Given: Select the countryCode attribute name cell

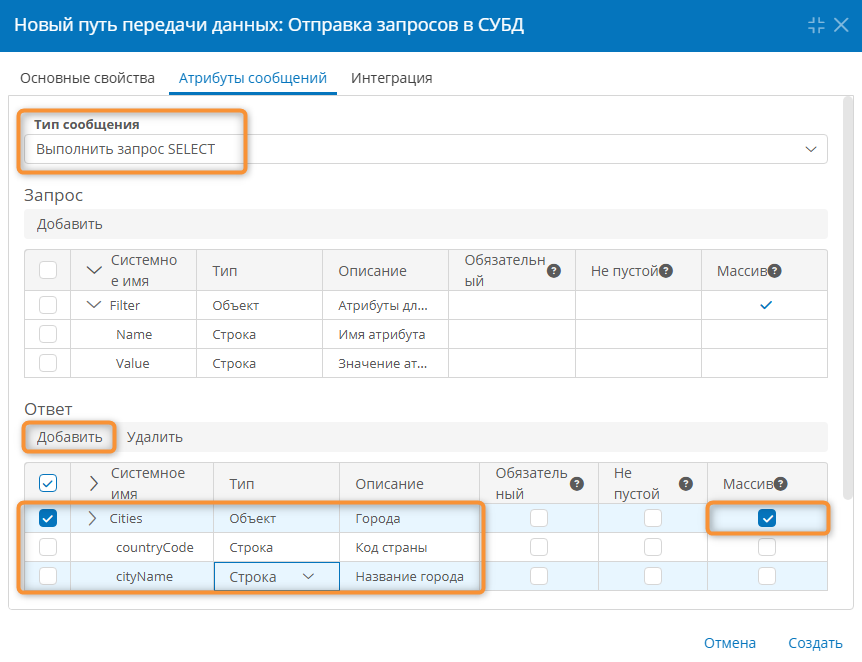Looking at the screenshot, I should pos(142,547).
